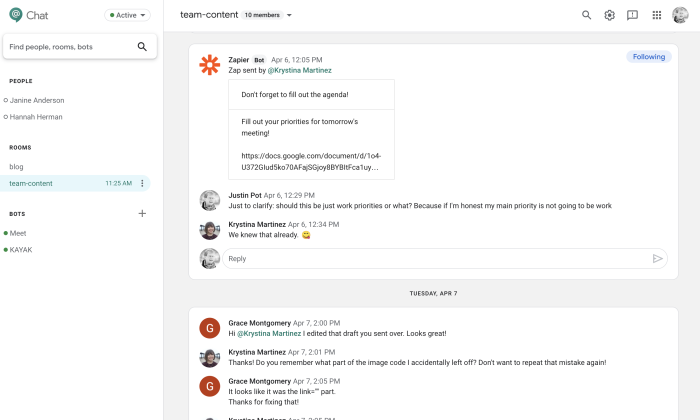
Task: Open the blog room
Action: click(17, 166)
